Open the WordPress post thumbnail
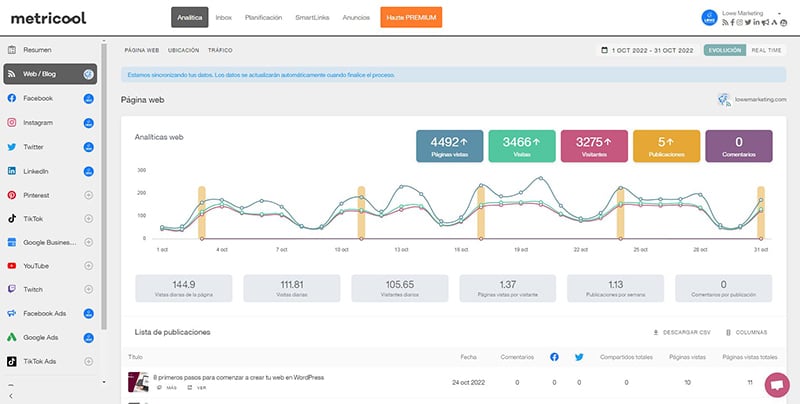800x404 pixels. [x=137, y=381]
